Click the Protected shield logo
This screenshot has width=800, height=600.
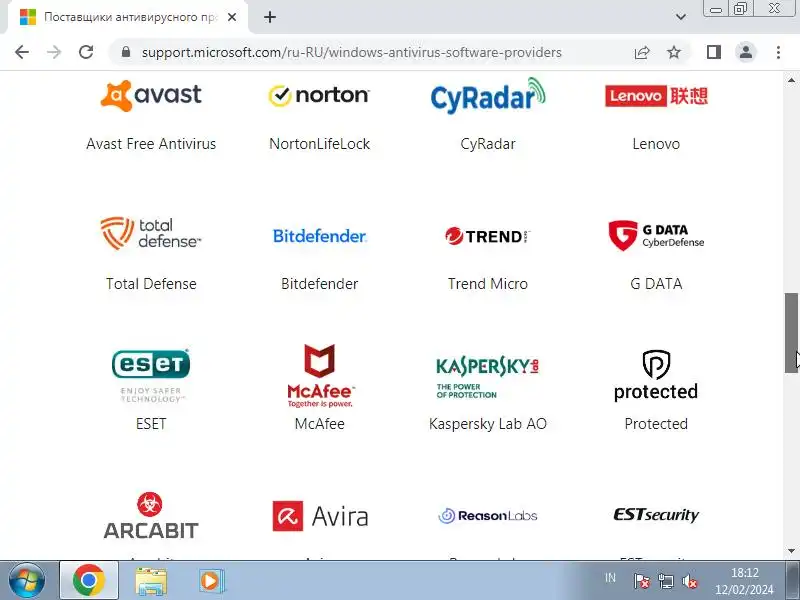pos(656,376)
